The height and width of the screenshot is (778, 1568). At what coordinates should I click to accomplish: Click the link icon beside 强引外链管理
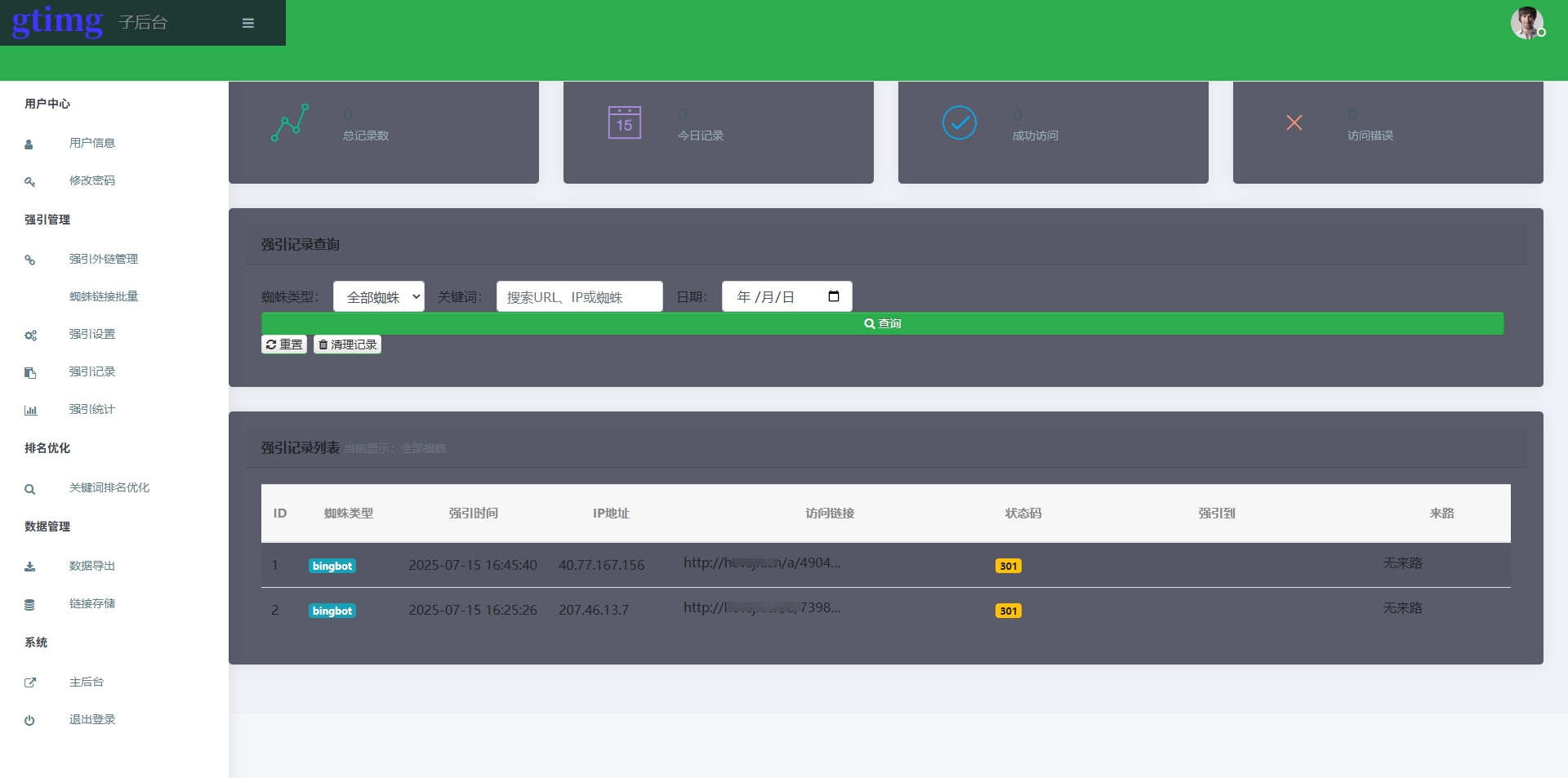pyautogui.click(x=29, y=260)
